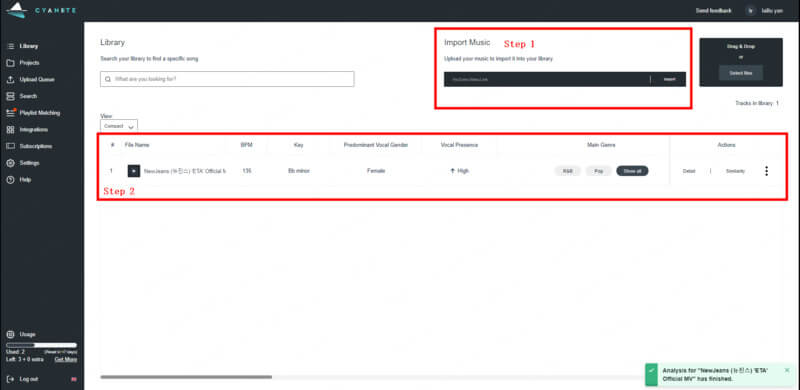Open the Subscriptions menu item
This screenshot has width=800, height=390.
click(x=36, y=146)
